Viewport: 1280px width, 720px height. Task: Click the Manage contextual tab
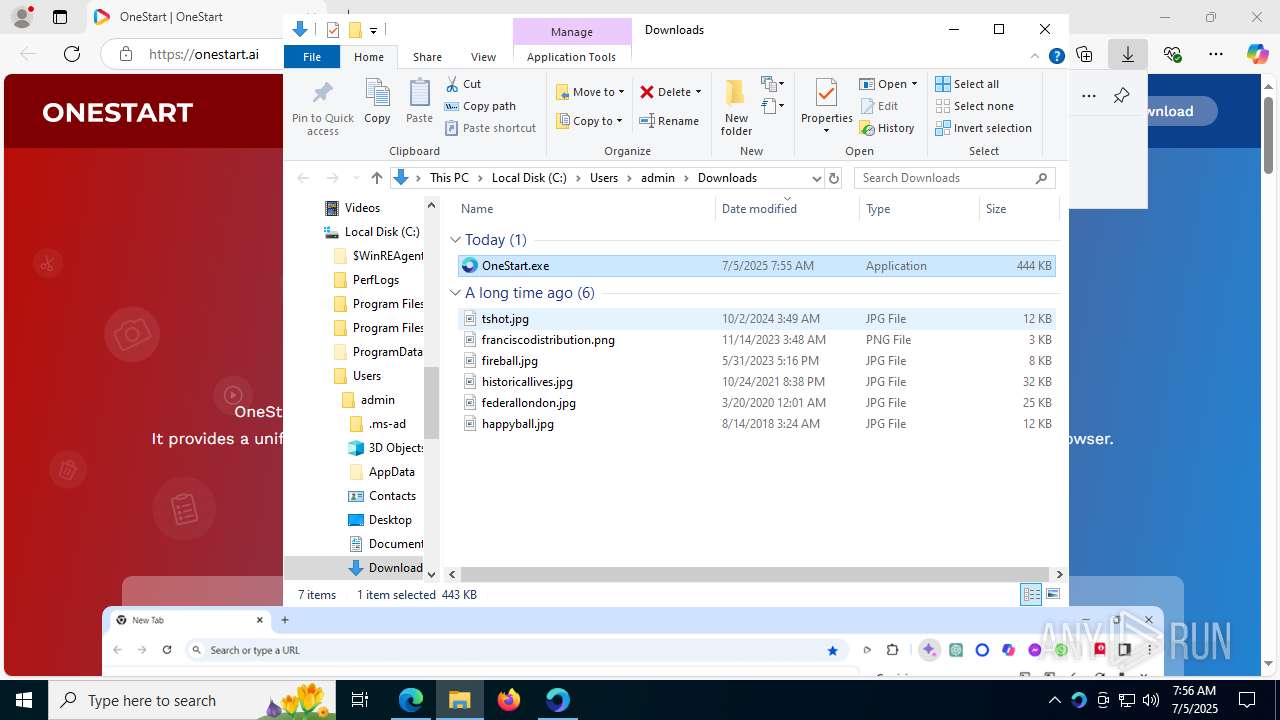(x=571, y=32)
